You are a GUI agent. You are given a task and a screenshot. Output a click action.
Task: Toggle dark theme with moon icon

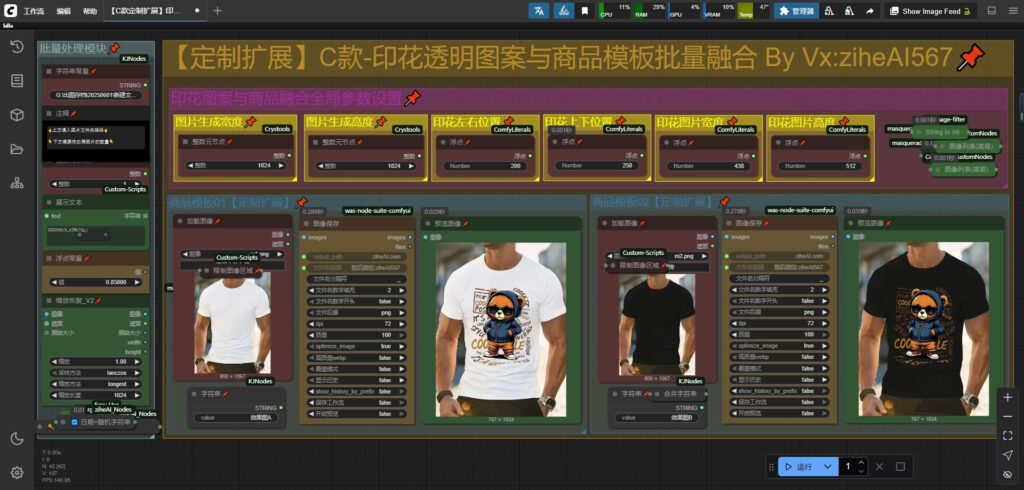(x=17, y=438)
